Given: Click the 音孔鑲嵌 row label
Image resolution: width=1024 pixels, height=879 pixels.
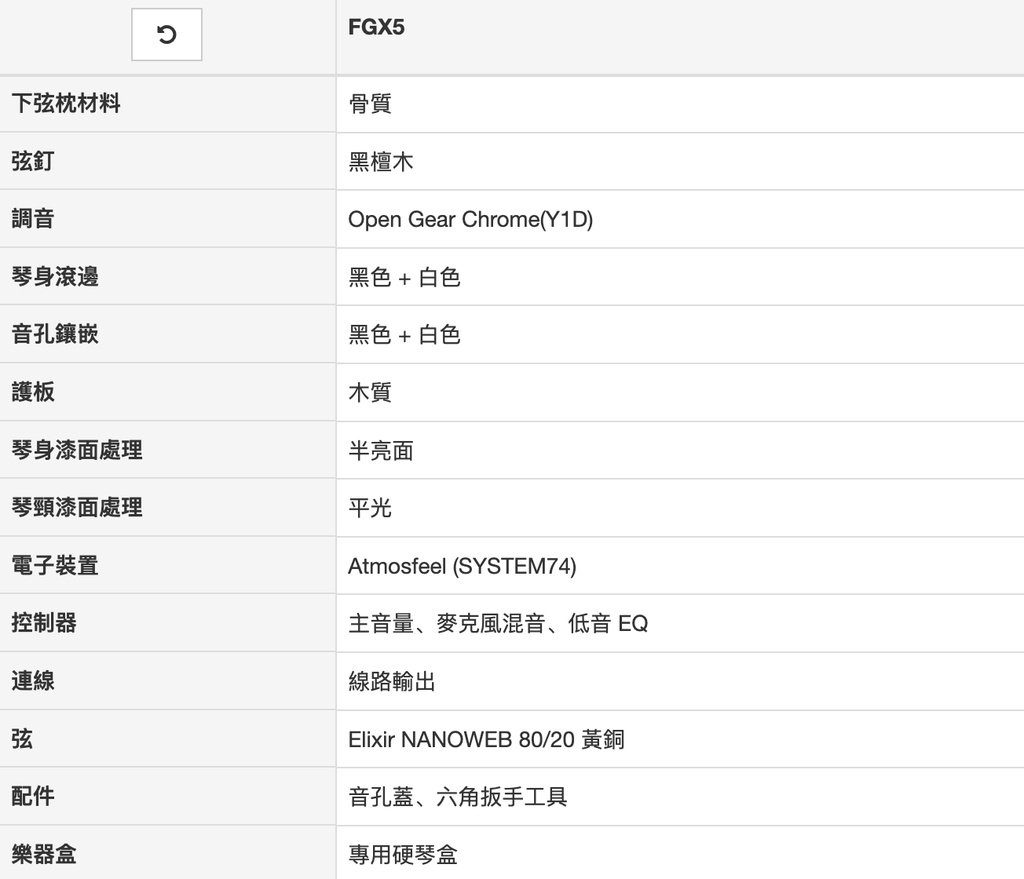Looking at the screenshot, I should tap(55, 334).
